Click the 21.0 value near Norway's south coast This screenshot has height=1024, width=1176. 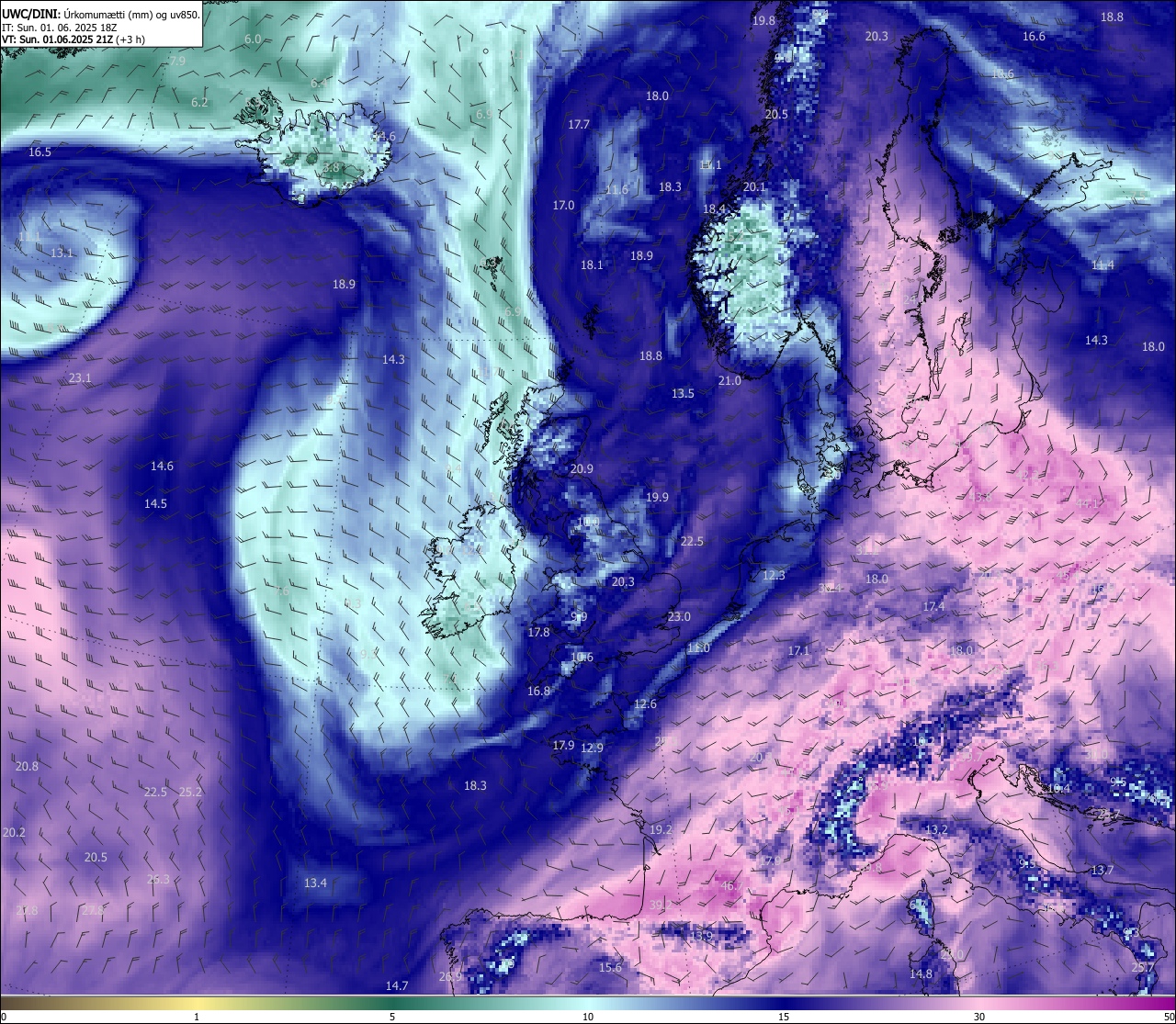click(729, 381)
